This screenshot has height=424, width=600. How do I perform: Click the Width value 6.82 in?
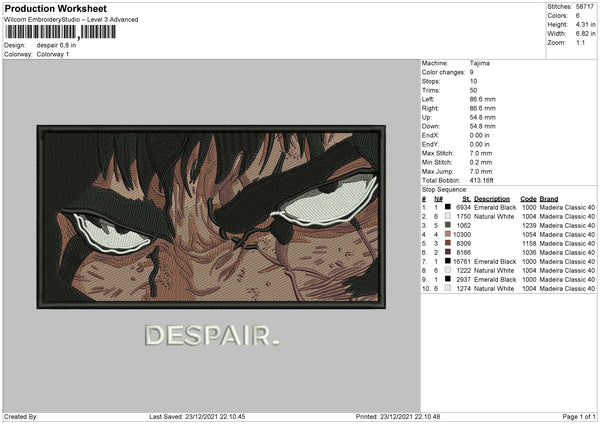585,34
